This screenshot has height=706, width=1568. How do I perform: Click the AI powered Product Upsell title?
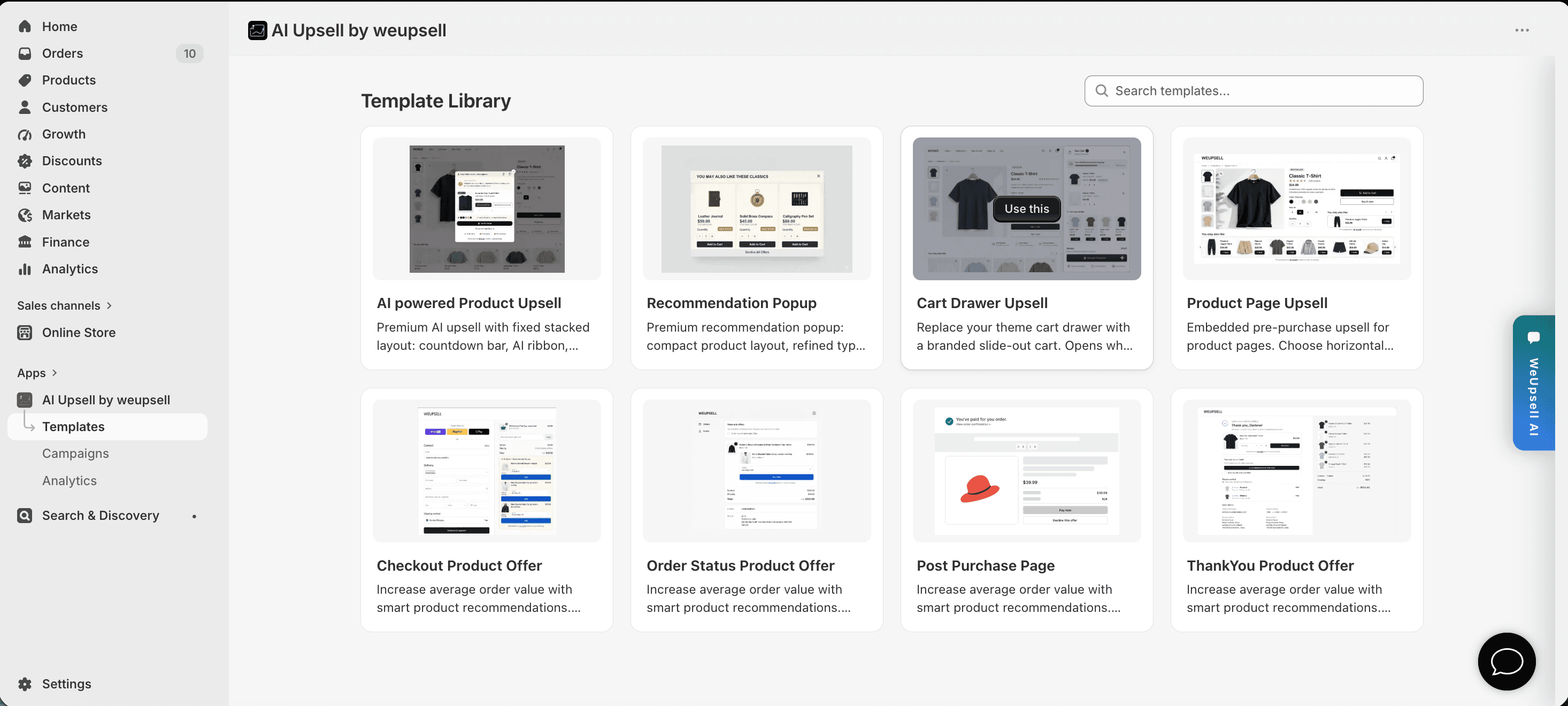[468, 303]
